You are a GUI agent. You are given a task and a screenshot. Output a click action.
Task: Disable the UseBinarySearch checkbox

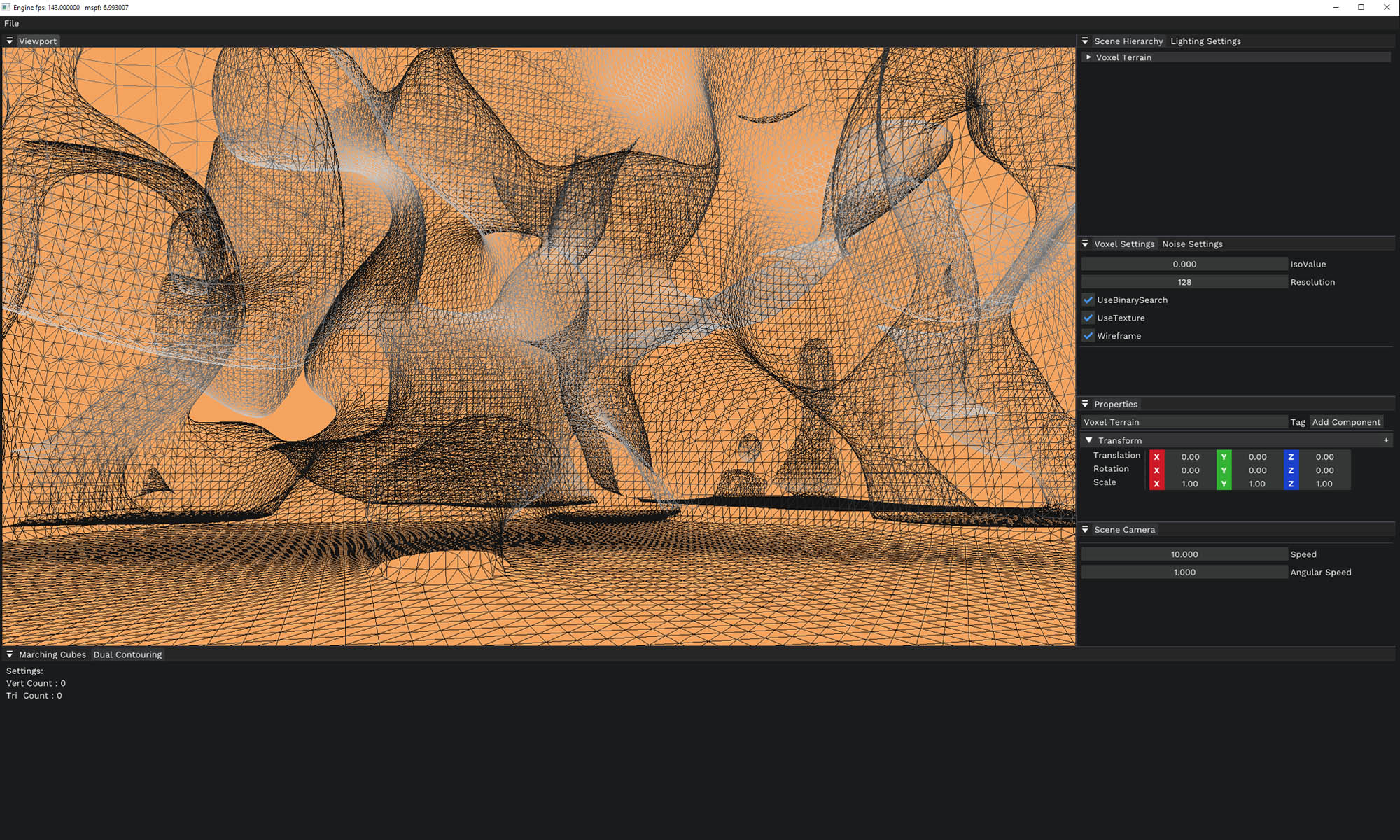[x=1088, y=300]
